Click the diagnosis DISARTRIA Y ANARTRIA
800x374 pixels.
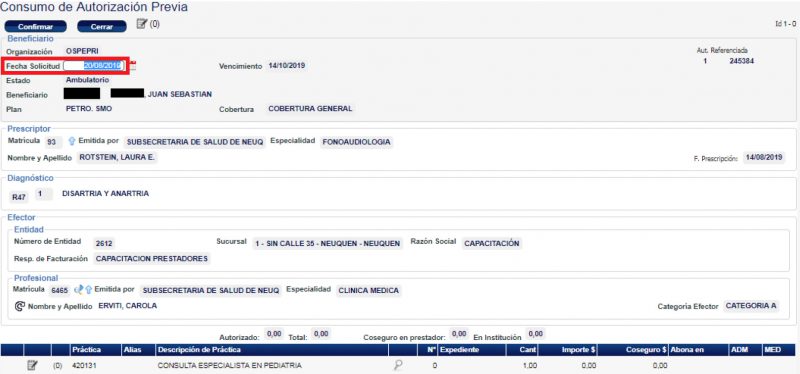click(106, 194)
